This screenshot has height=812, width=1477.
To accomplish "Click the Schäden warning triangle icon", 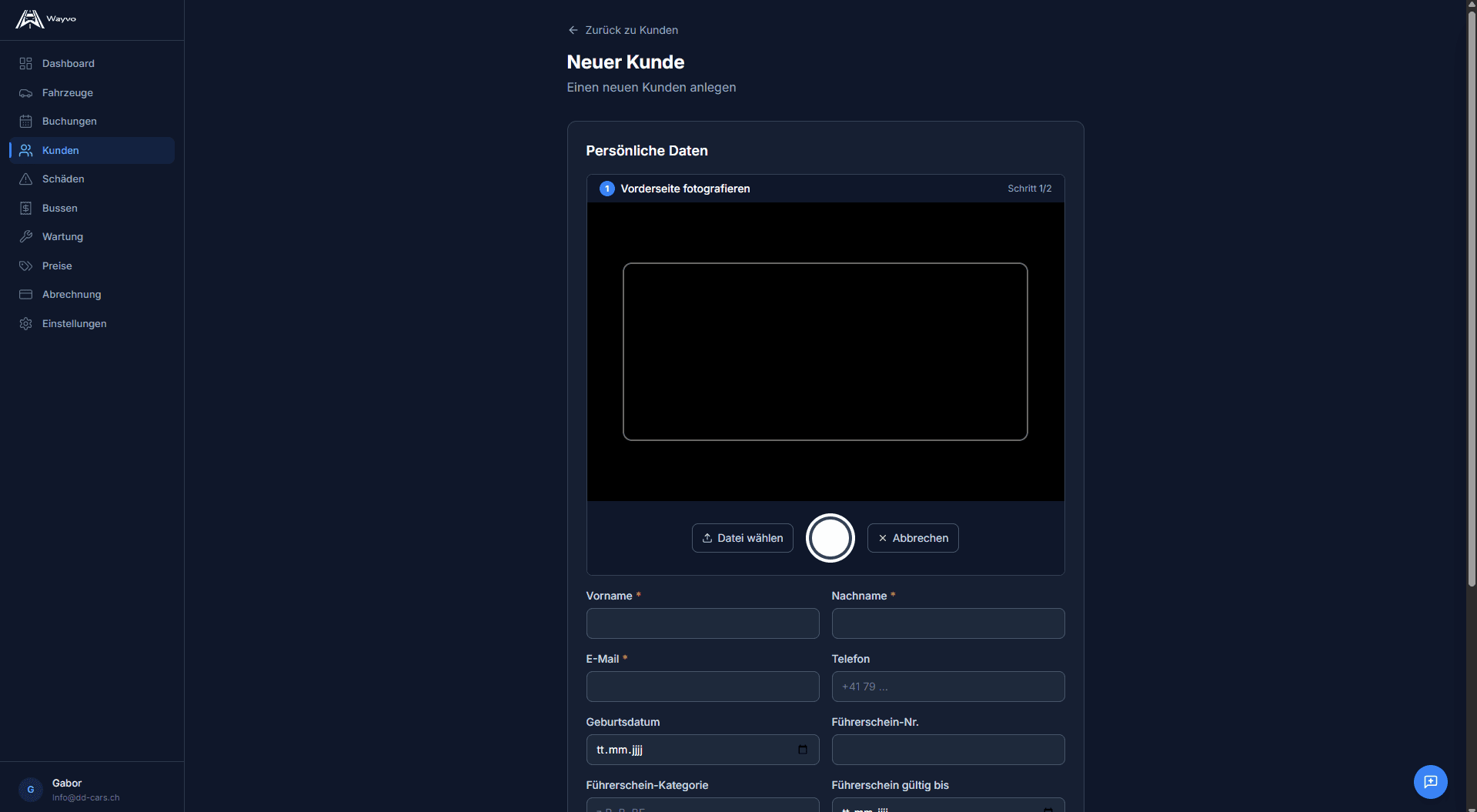I will click(x=26, y=179).
